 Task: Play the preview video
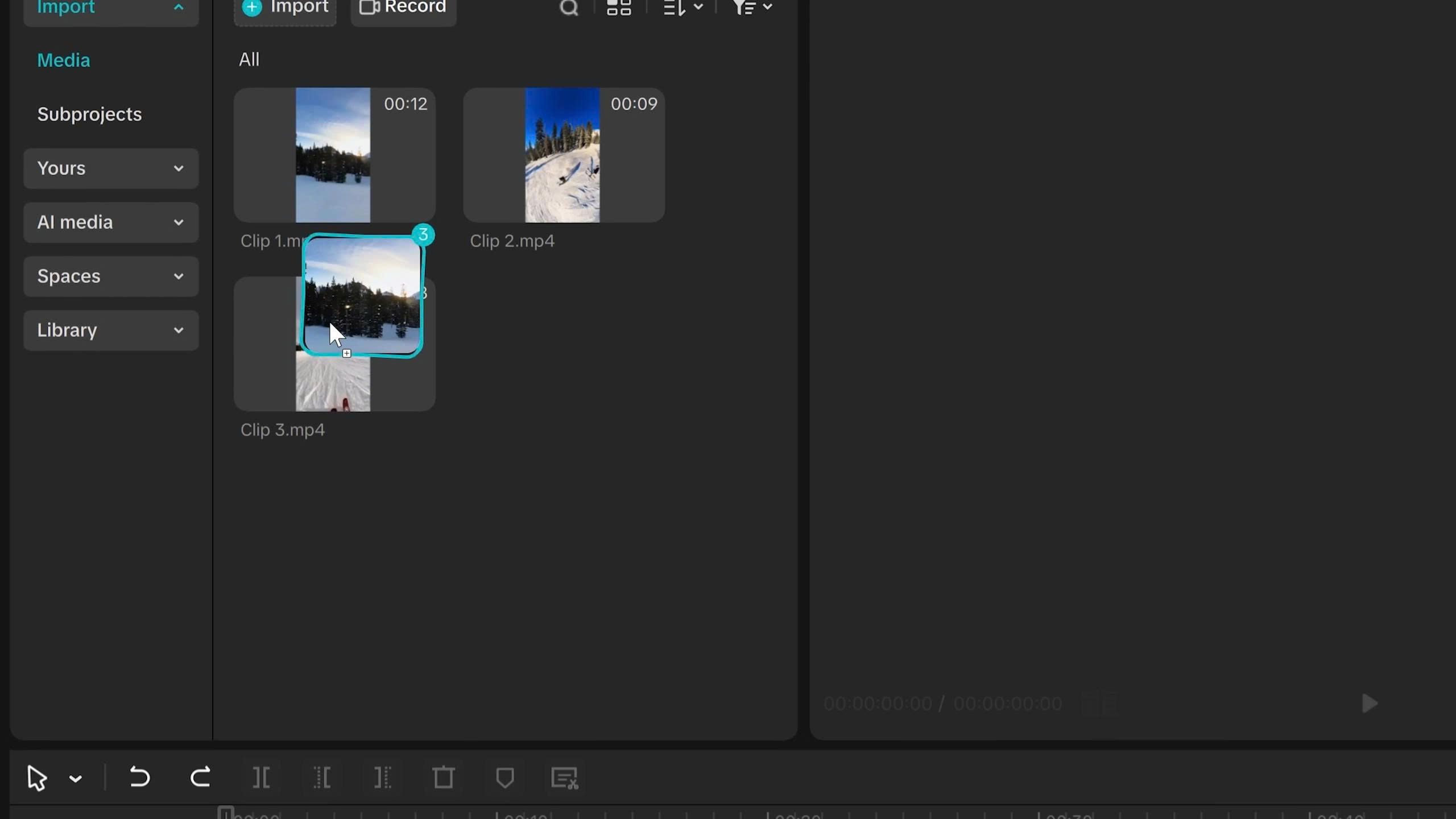click(x=1370, y=704)
